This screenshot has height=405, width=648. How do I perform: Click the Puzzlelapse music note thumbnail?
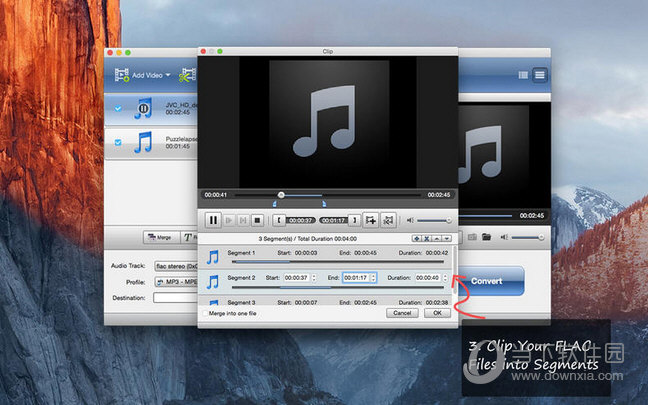tap(143, 142)
